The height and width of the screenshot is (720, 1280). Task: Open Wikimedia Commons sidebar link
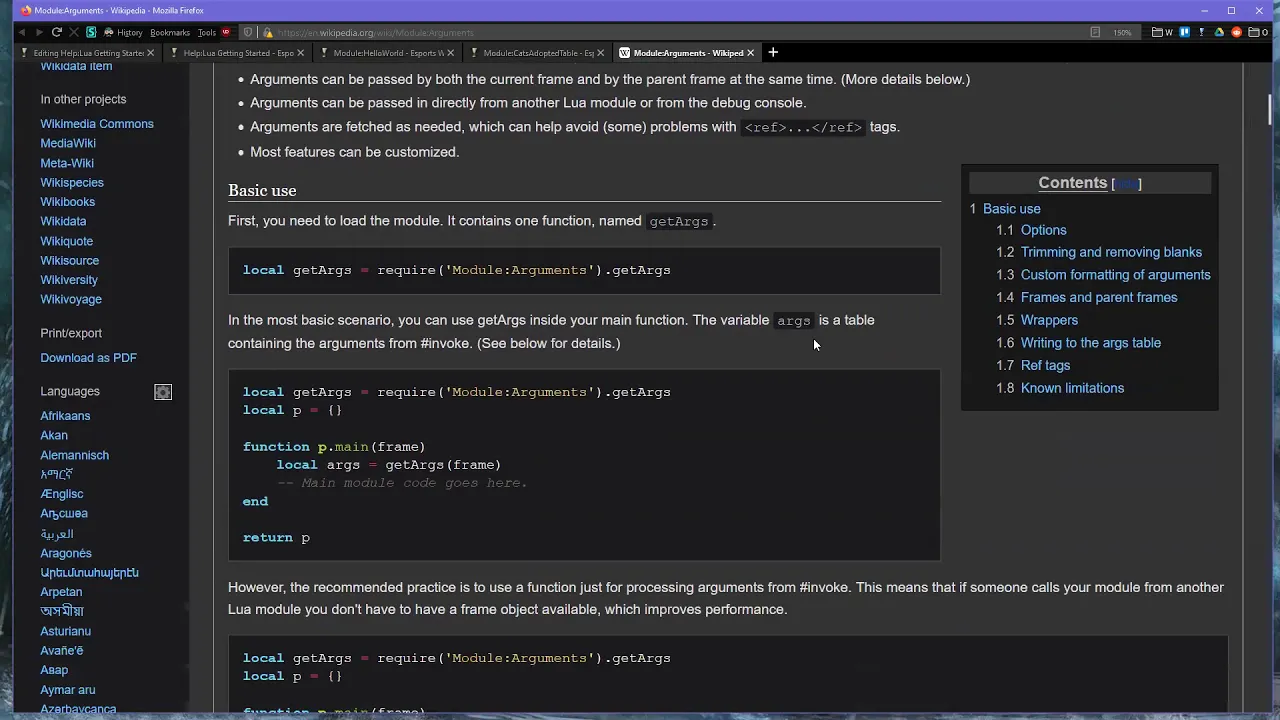point(97,124)
